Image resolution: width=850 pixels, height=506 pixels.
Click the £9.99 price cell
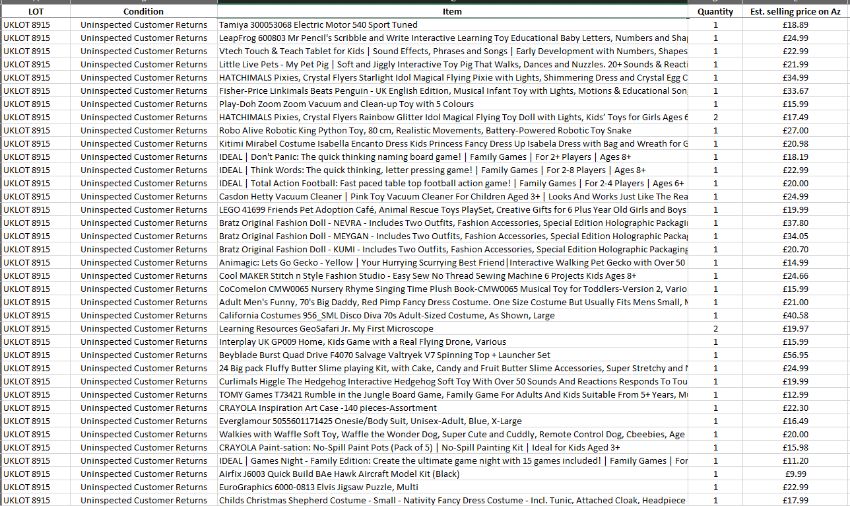(x=795, y=474)
